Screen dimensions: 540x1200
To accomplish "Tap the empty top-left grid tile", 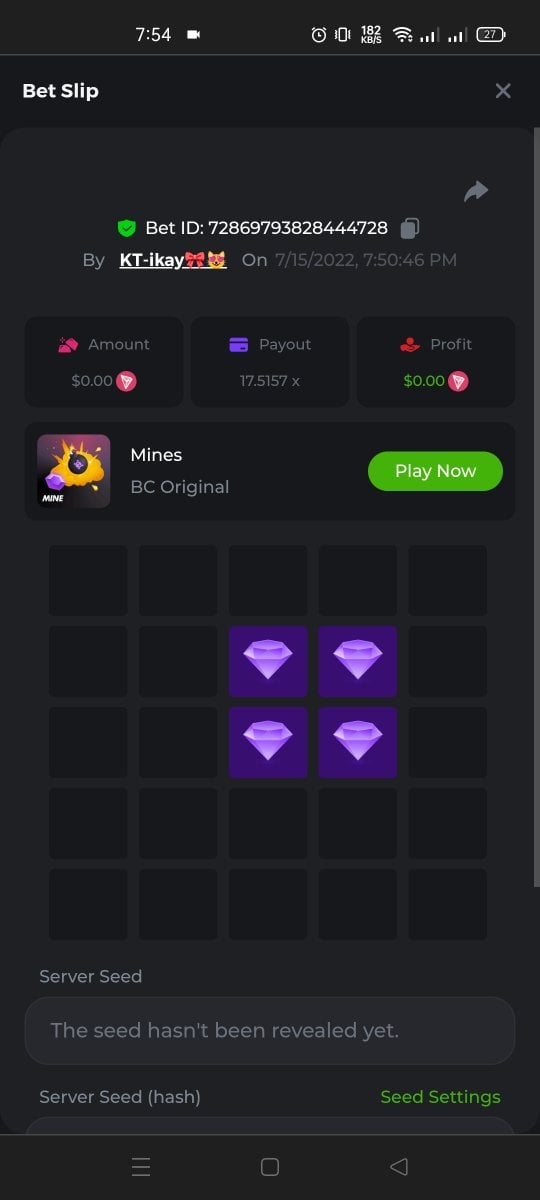I will tap(88, 580).
